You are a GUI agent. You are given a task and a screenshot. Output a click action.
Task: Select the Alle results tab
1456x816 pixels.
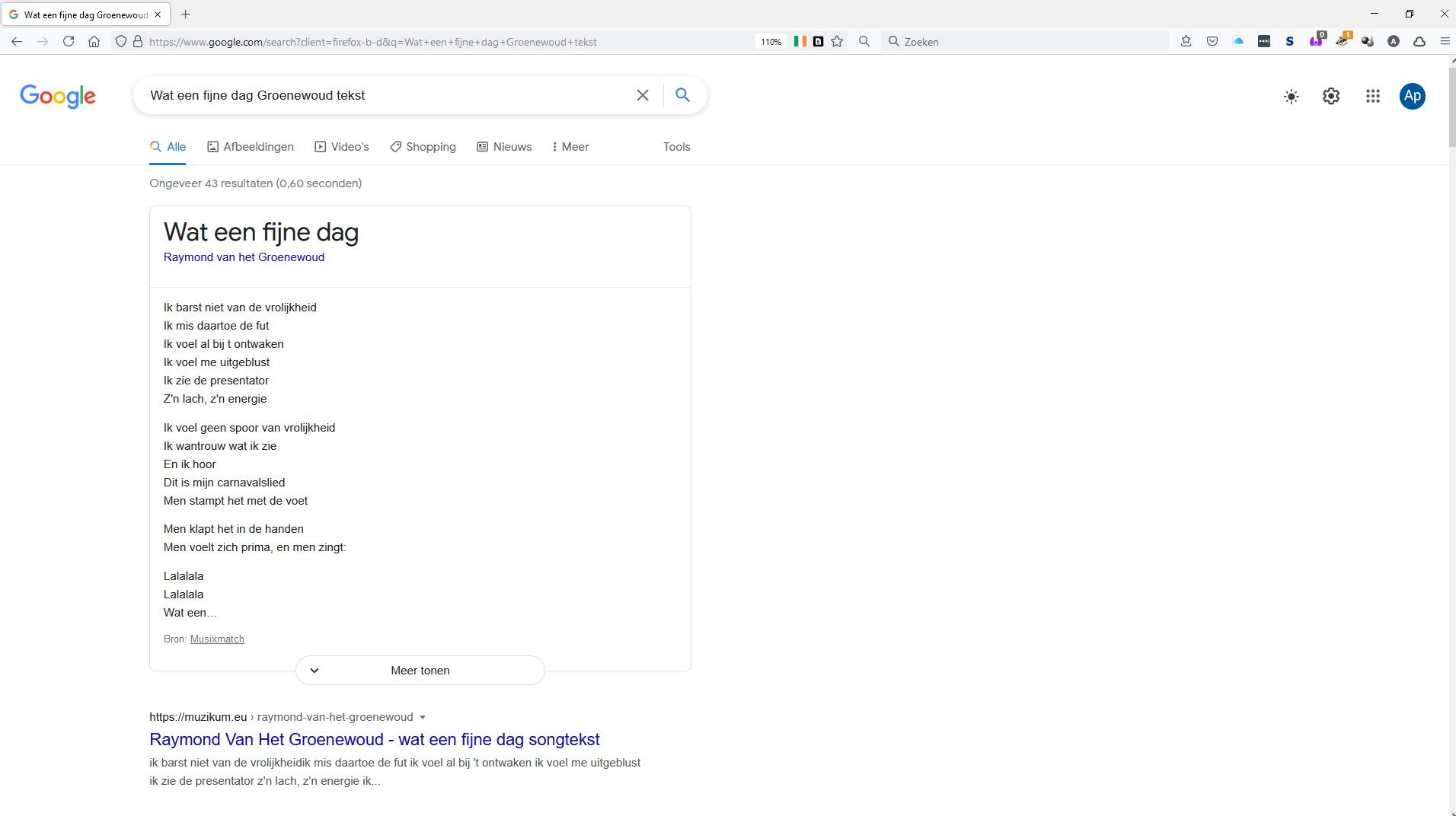point(168,147)
